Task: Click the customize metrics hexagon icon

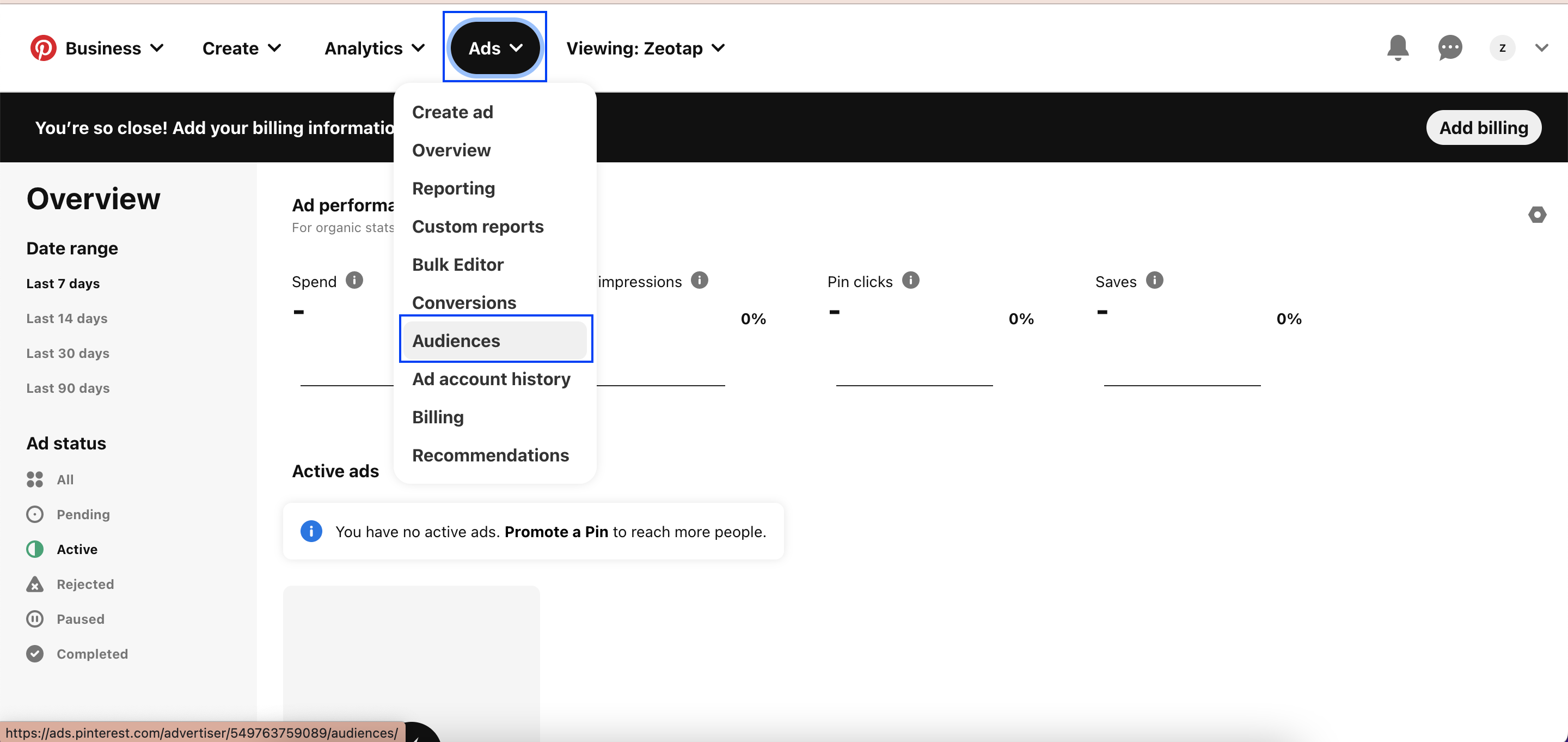Action: (1537, 215)
